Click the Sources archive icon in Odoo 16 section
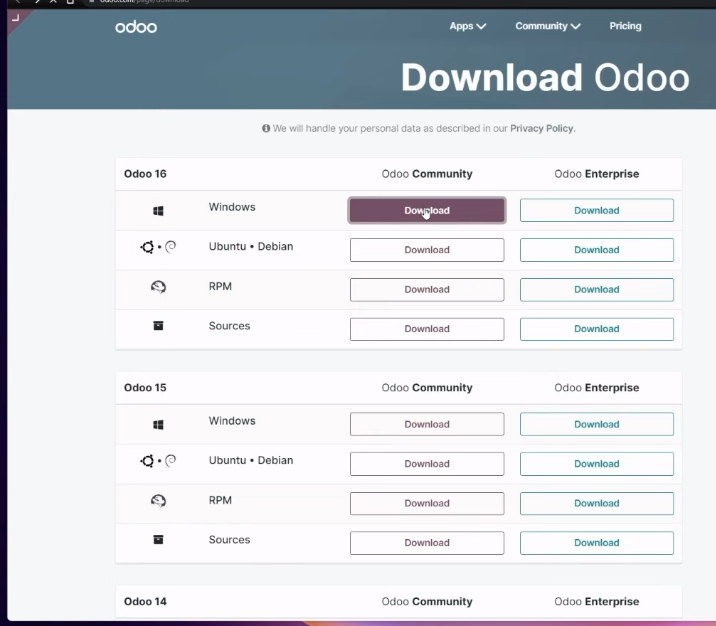The width and height of the screenshot is (716, 626). point(158,326)
